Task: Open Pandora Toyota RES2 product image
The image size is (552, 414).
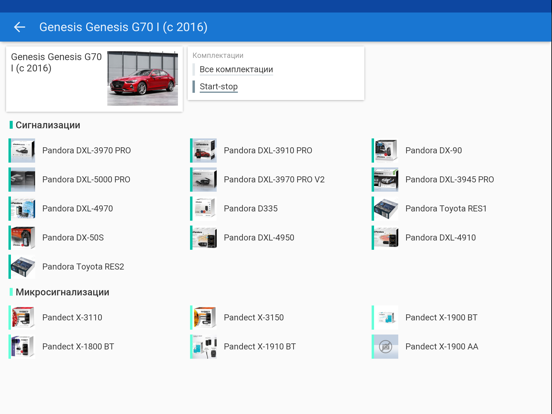Action: coord(23,266)
